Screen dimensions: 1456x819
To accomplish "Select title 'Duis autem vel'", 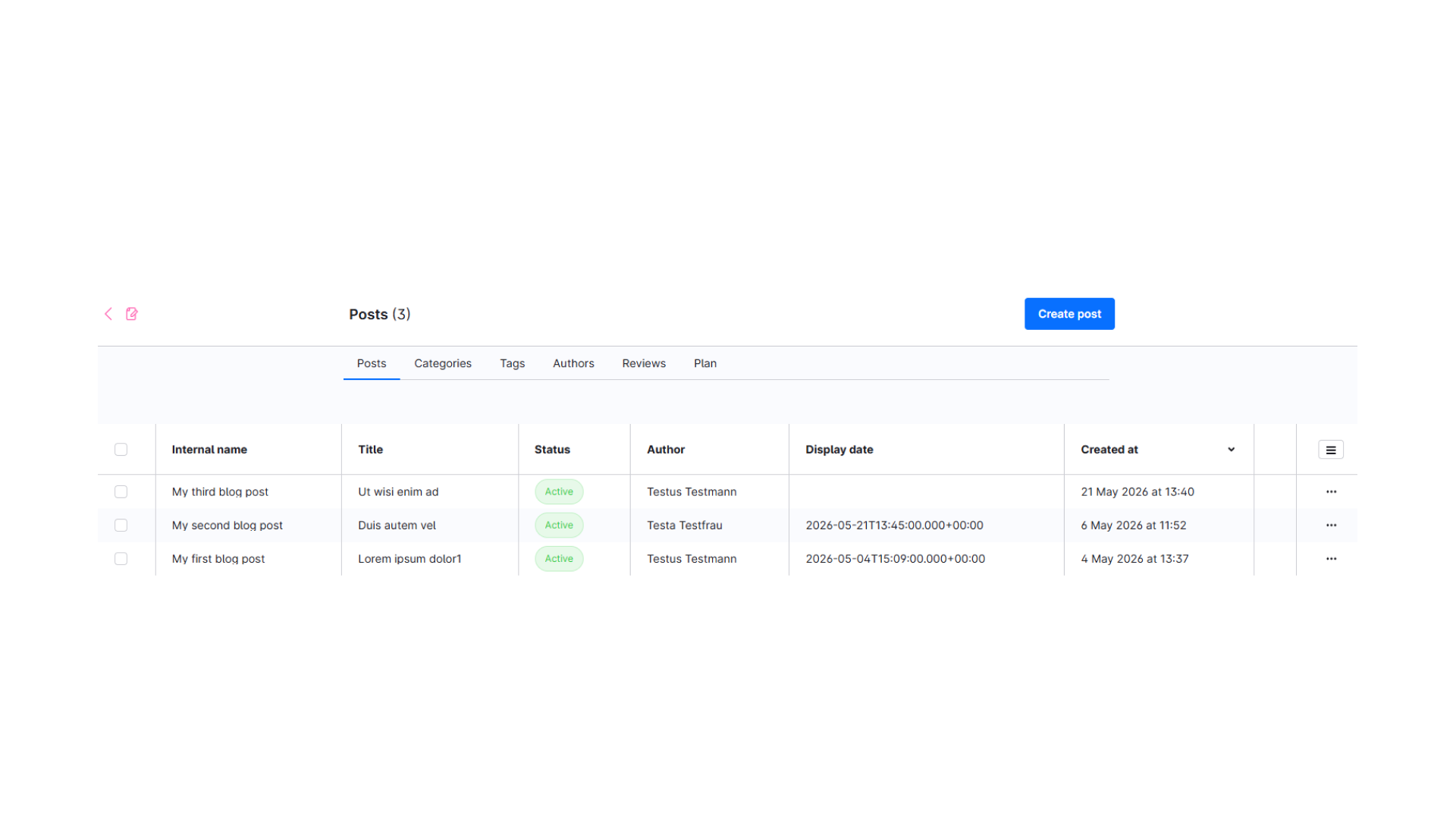I will coord(397,526).
